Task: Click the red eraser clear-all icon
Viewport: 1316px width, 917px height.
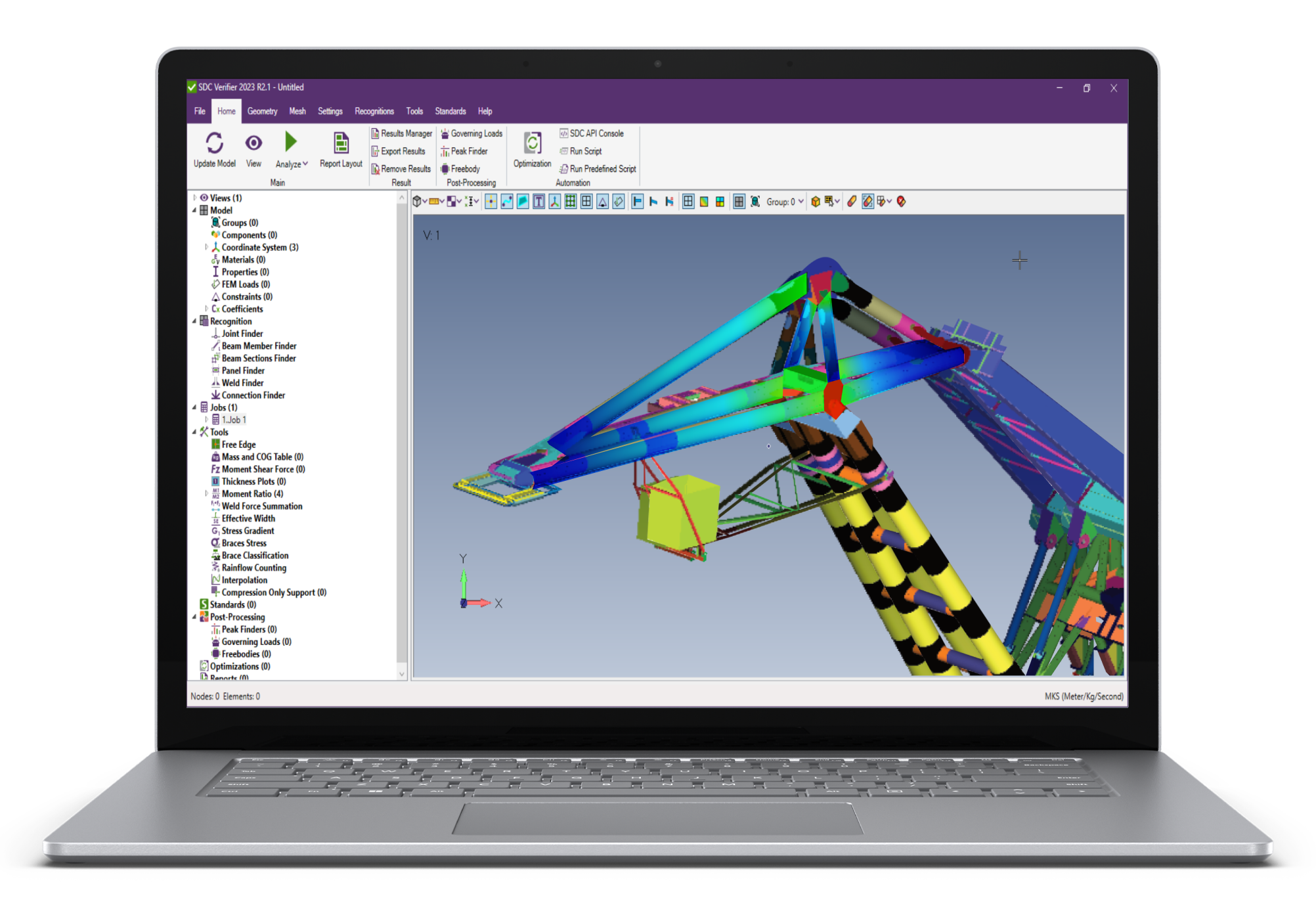Action: pyautogui.click(x=901, y=202)
